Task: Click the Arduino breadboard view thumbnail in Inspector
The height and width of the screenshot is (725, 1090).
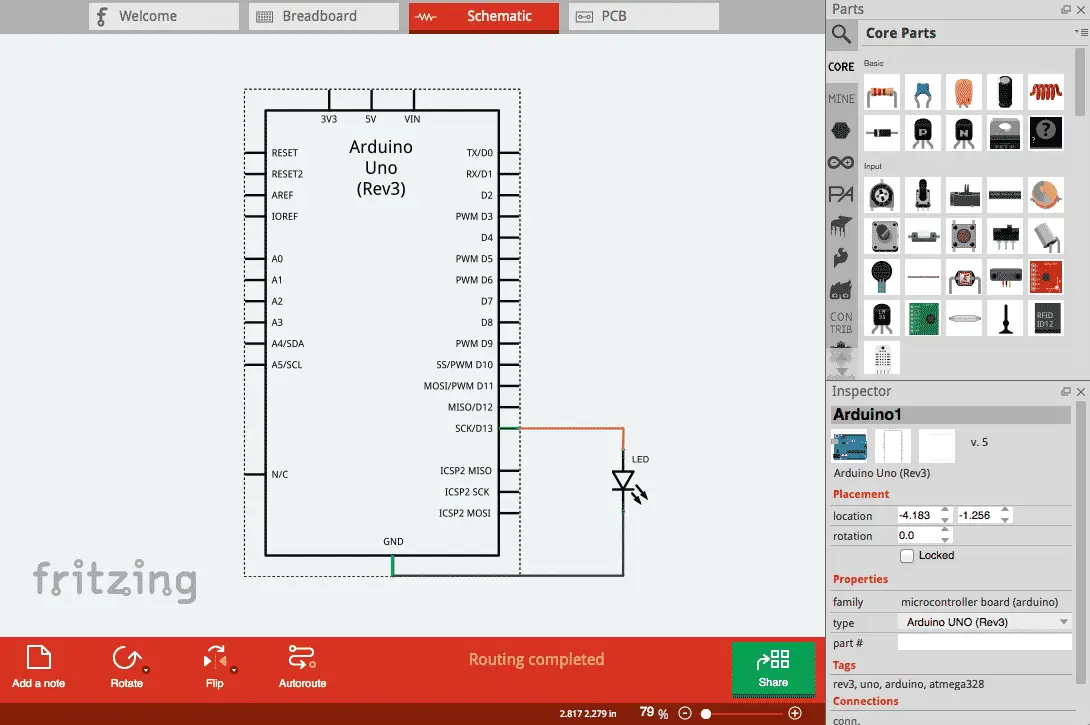Action: point(849,446)
